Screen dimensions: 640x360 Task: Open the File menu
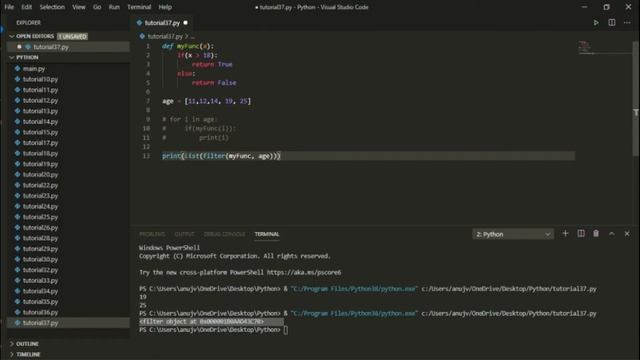click(9, 7)
